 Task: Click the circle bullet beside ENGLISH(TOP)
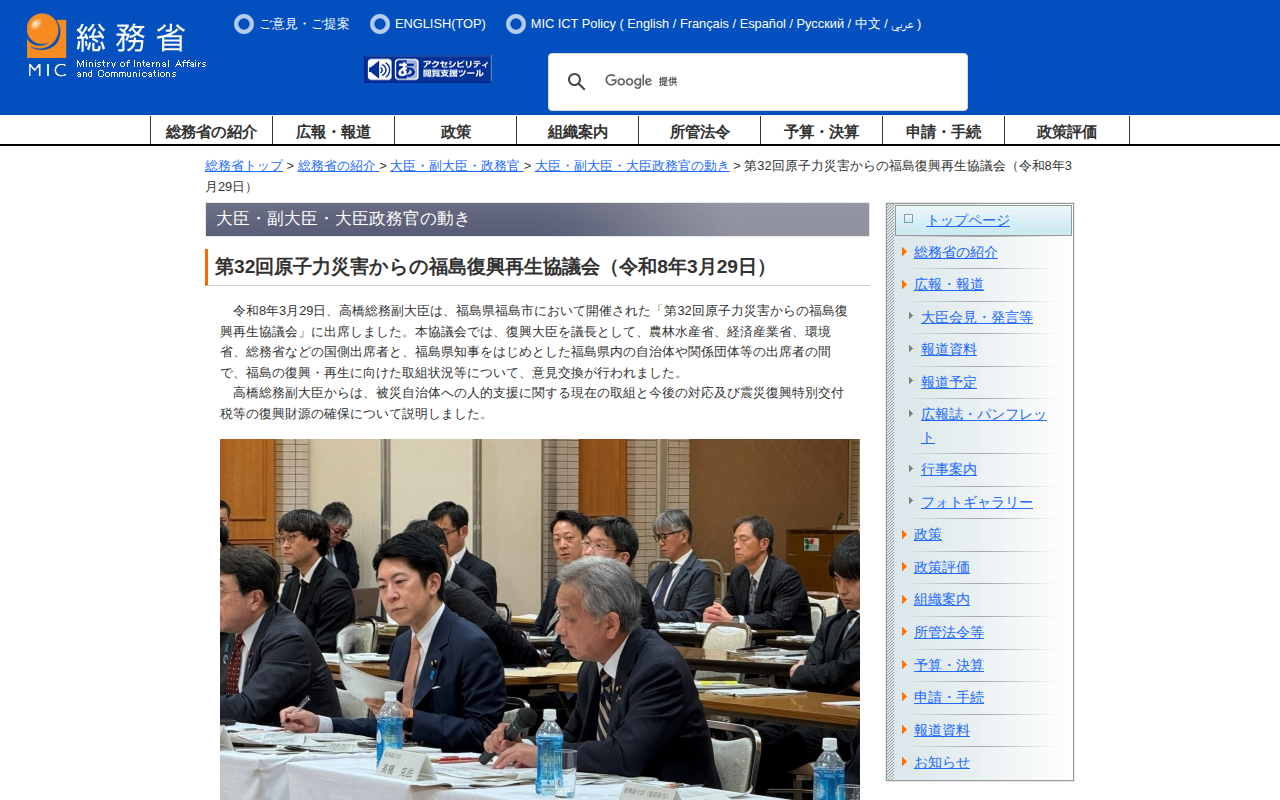tap(380, 24)
